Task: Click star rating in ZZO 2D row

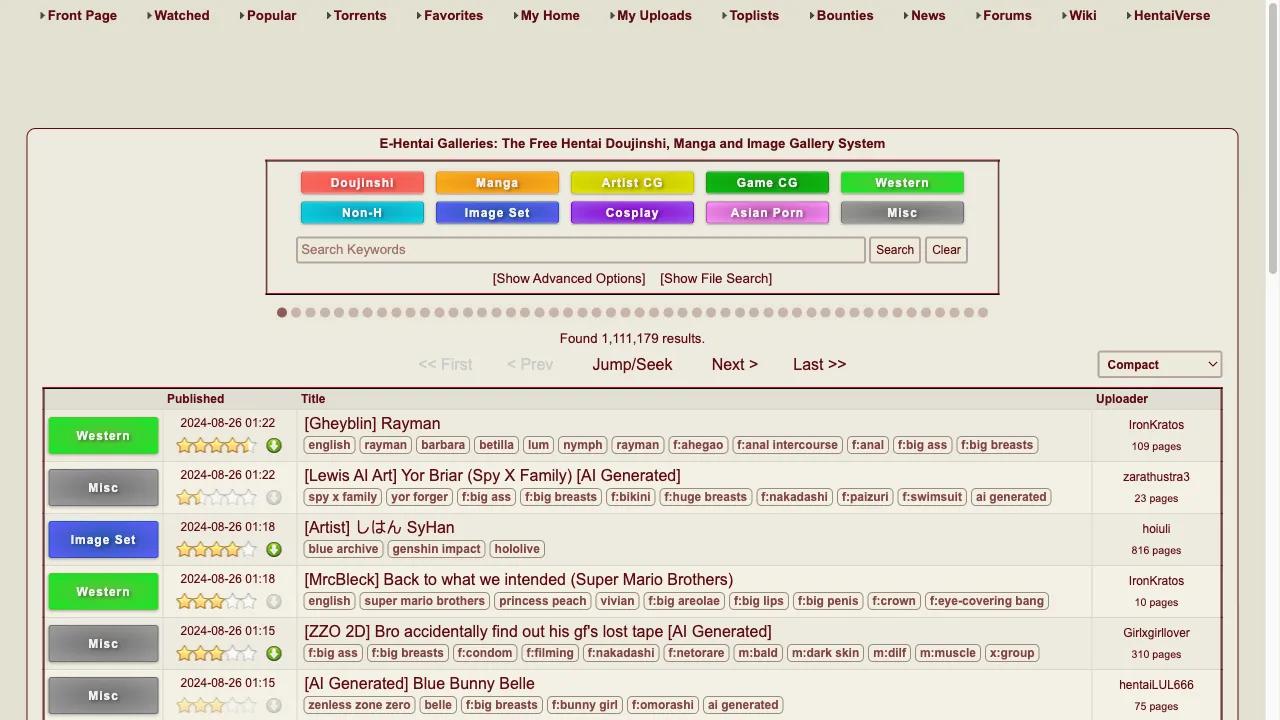Action: pos(217,653)
